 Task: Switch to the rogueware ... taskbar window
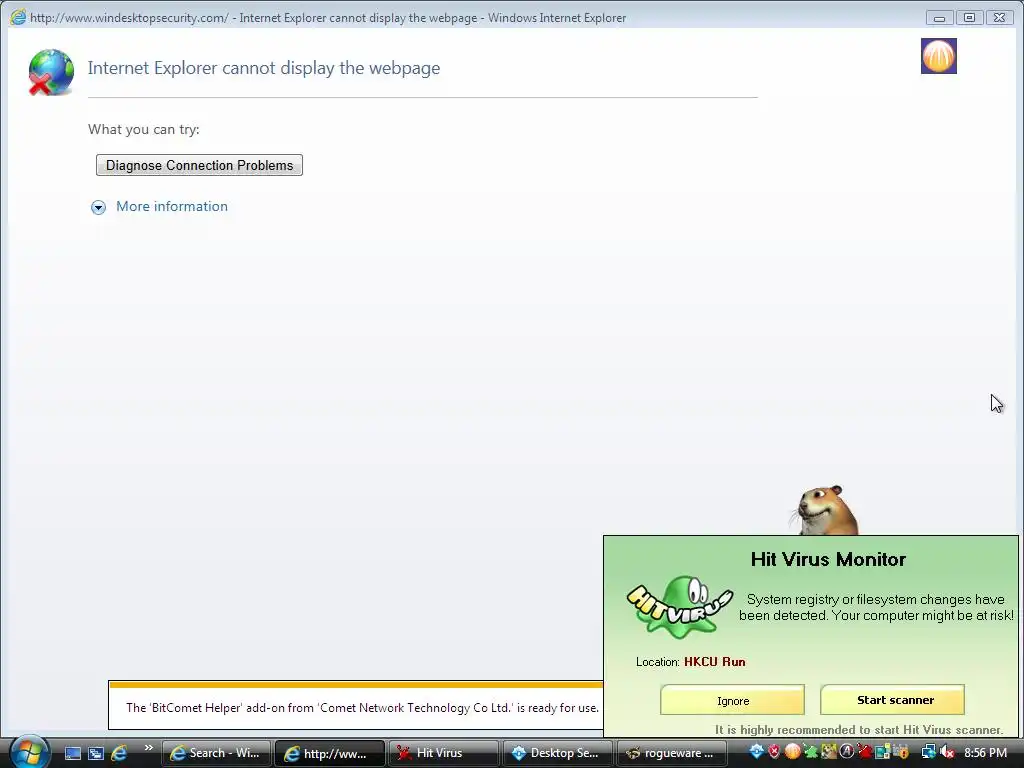(672, 753)
